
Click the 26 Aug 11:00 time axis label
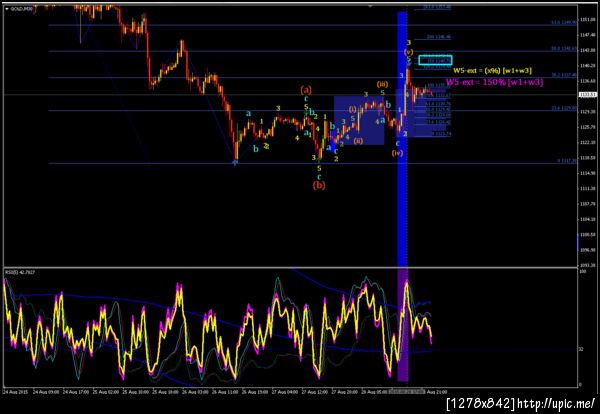pos(225,392)
